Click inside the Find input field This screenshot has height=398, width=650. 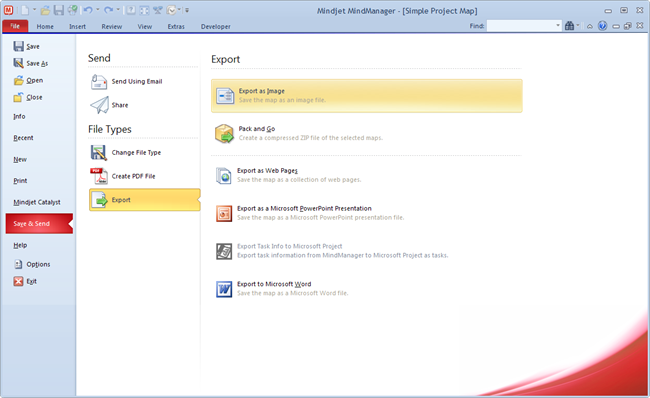[521, 26]
